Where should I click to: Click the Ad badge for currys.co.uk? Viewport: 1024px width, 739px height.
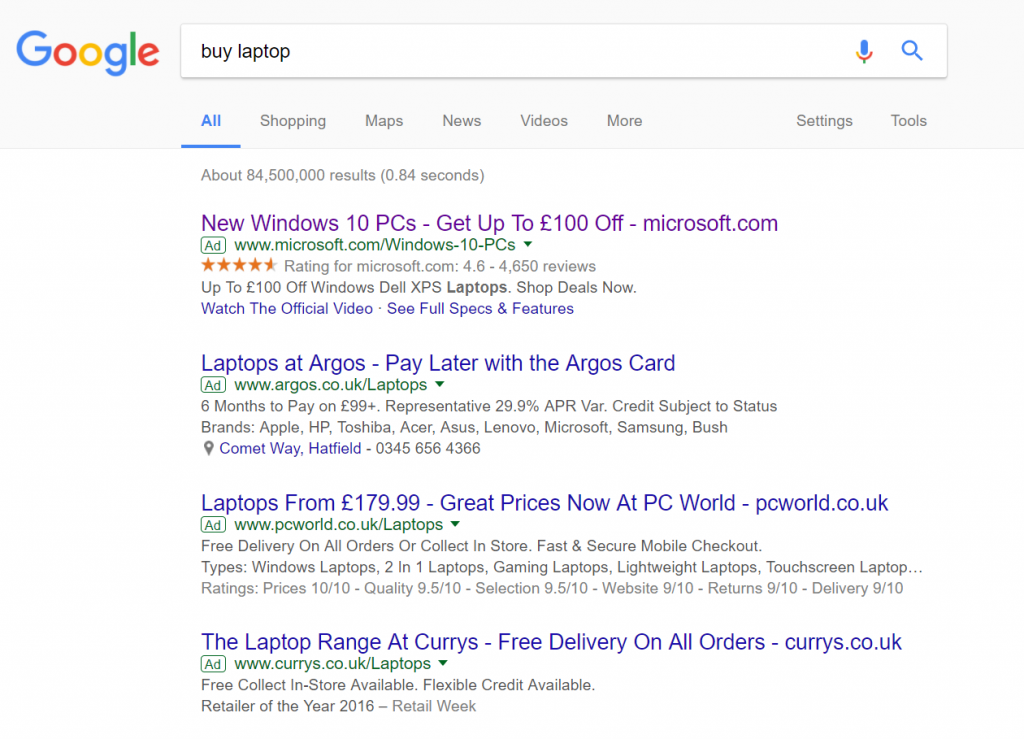pyautogui.click(x=213, y=664)
